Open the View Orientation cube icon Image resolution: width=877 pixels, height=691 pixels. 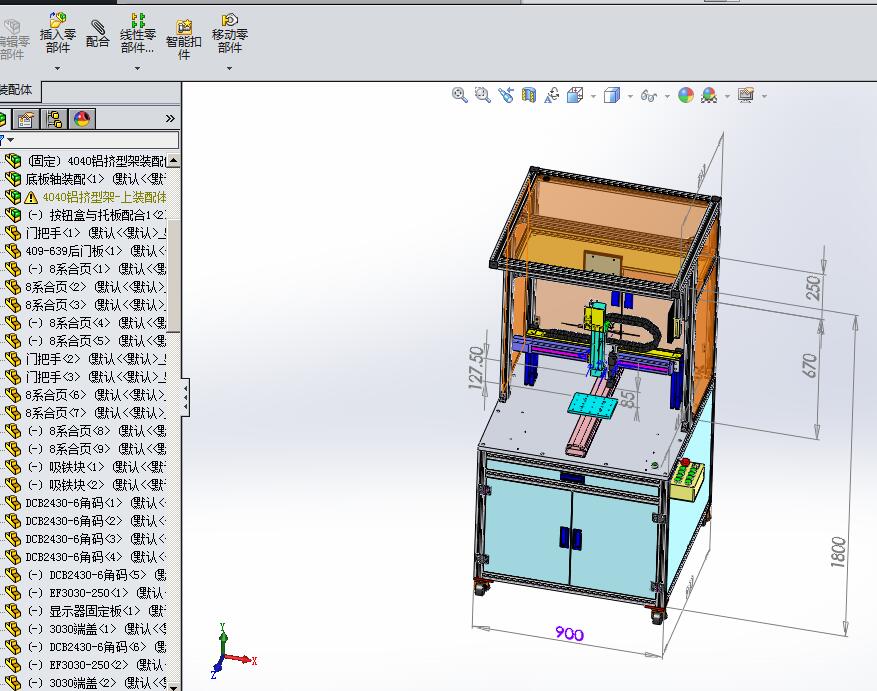pos(575,95)
